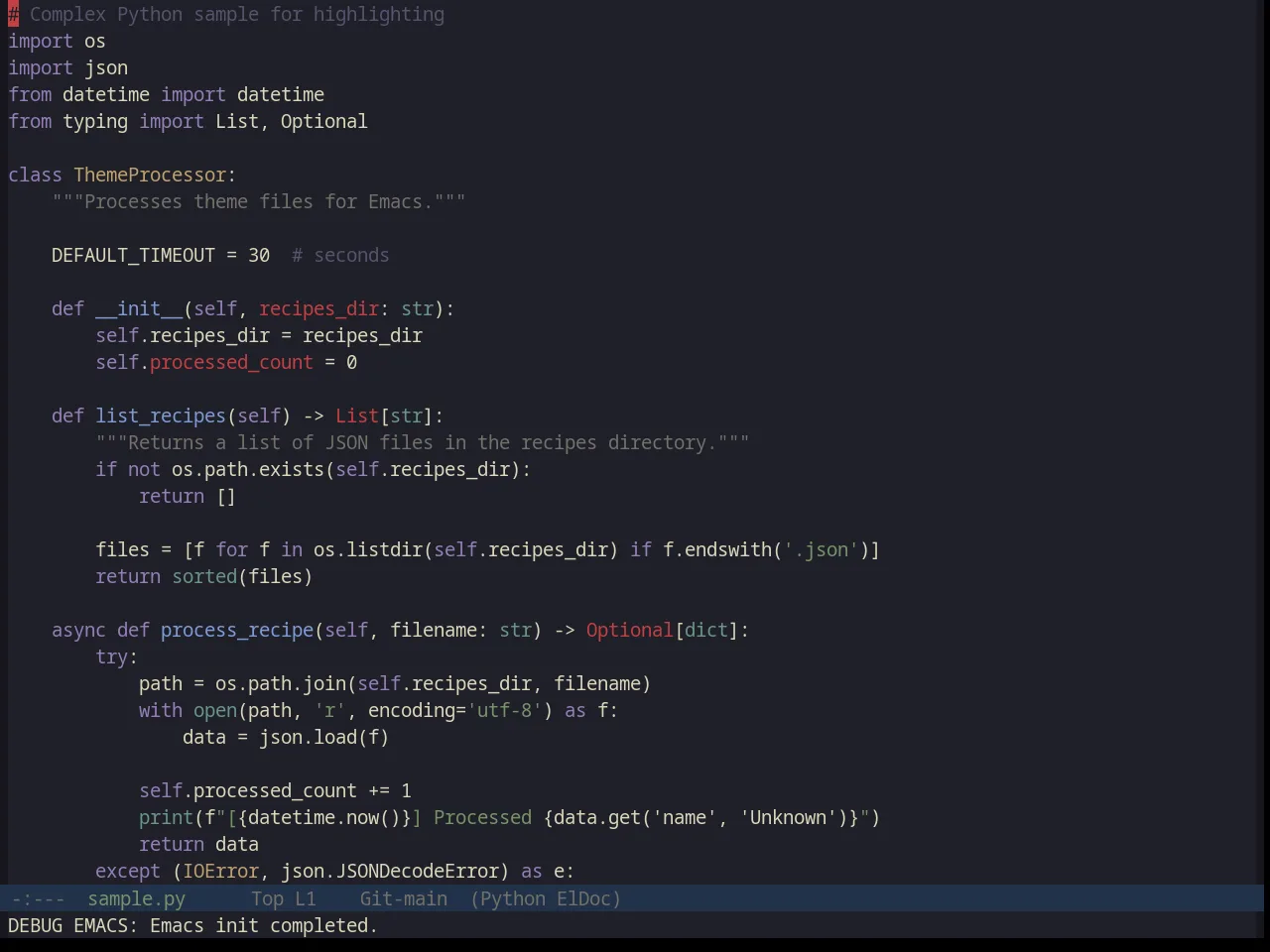Click the process_recipe function name
Image resolution: width=1270 pixels, height=952 pixels.
point(237,630)
